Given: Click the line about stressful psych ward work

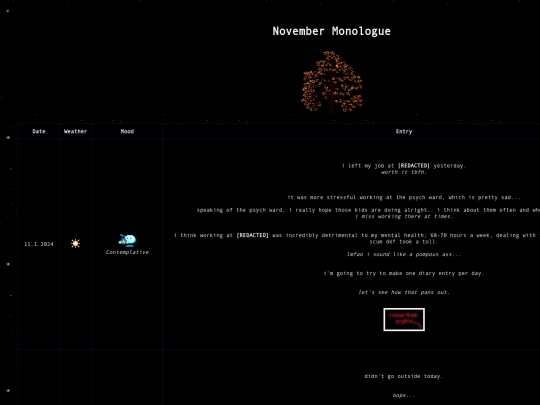Looking at the screenshot, I should [404, 197].
